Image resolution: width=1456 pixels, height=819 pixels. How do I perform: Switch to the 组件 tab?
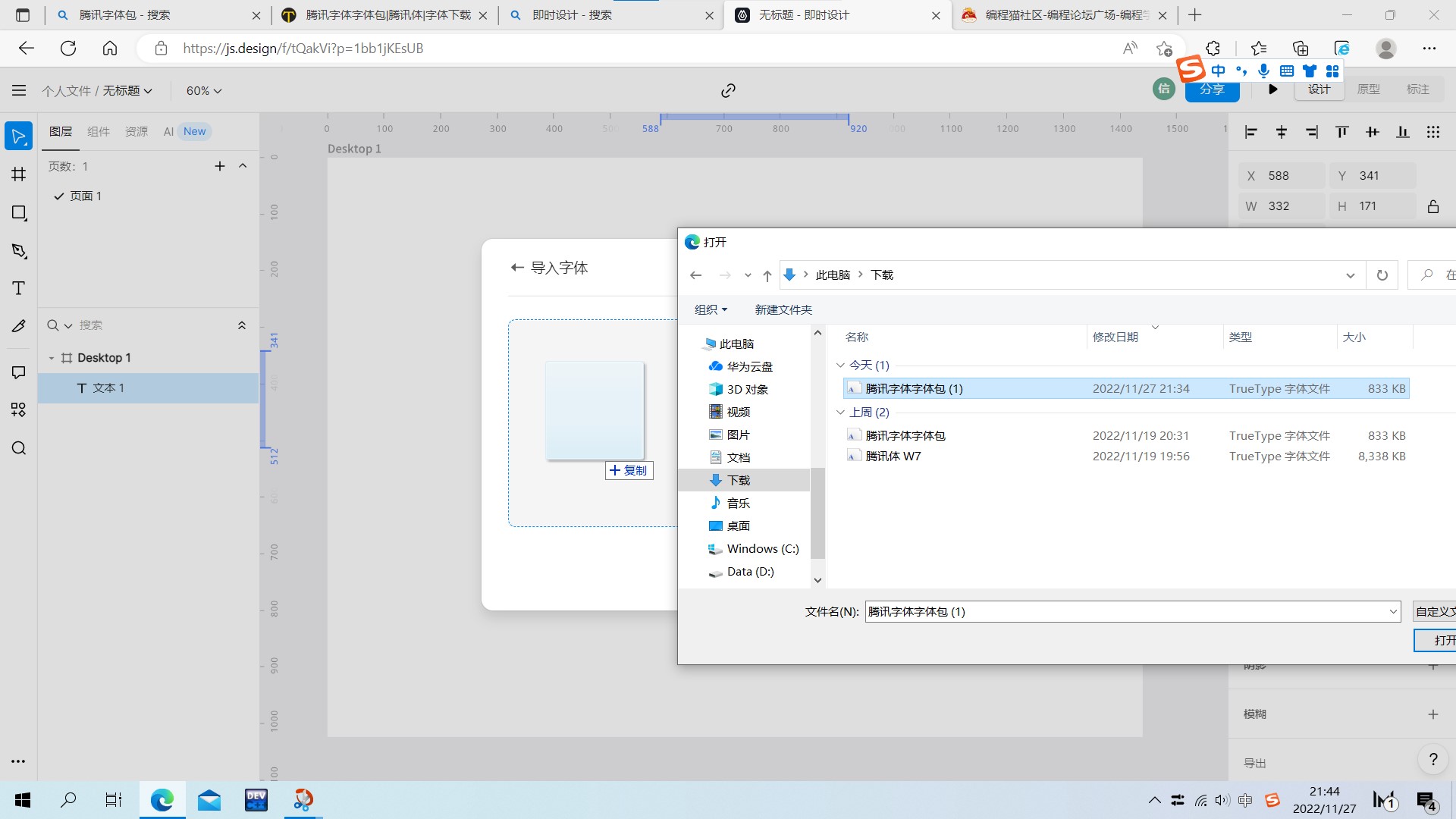tap(99, 131)
